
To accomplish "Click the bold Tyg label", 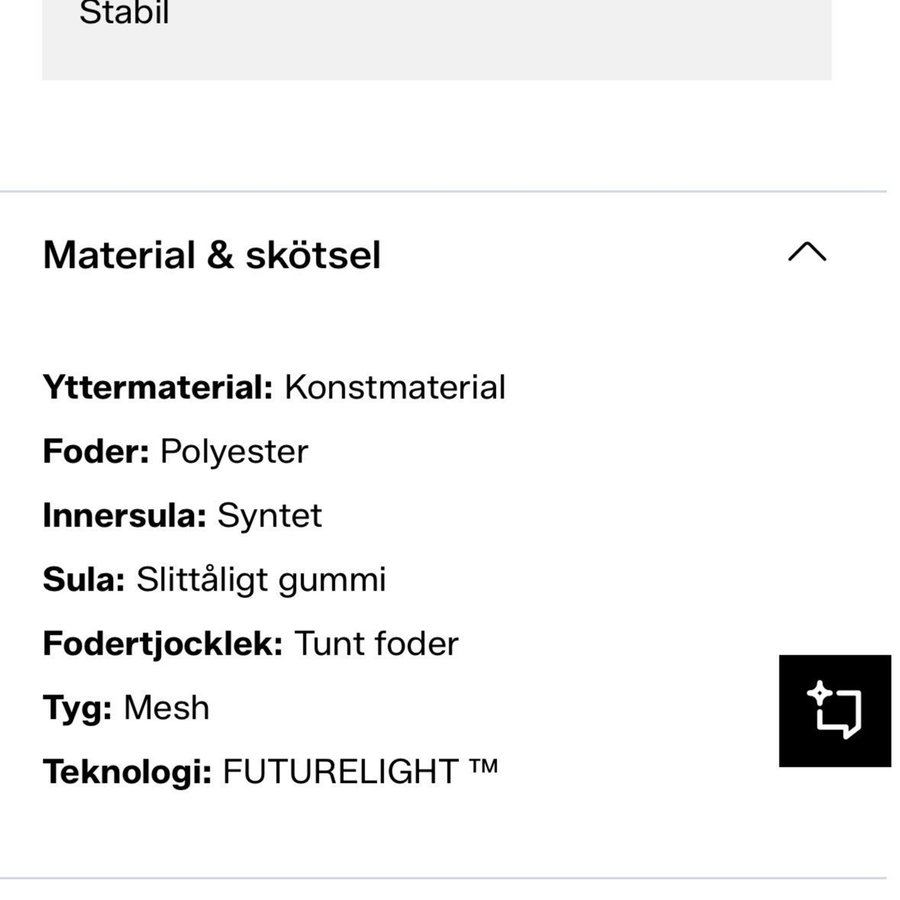I will (x=77, y=707).
